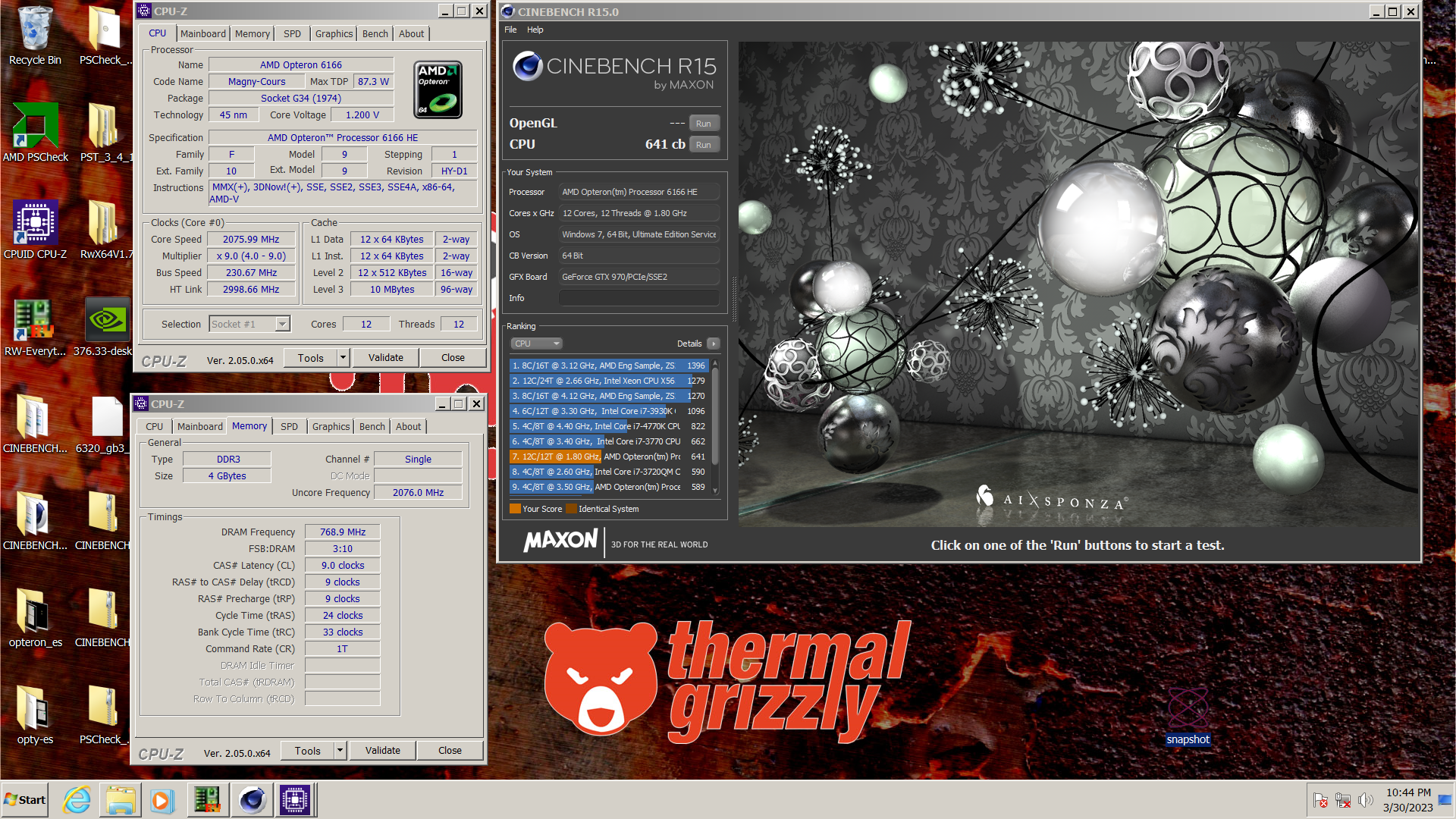Viewport: 1456px width, 819px height.
Task: Open the Recycle Bin desktop icon
Action: coord(35,34)
